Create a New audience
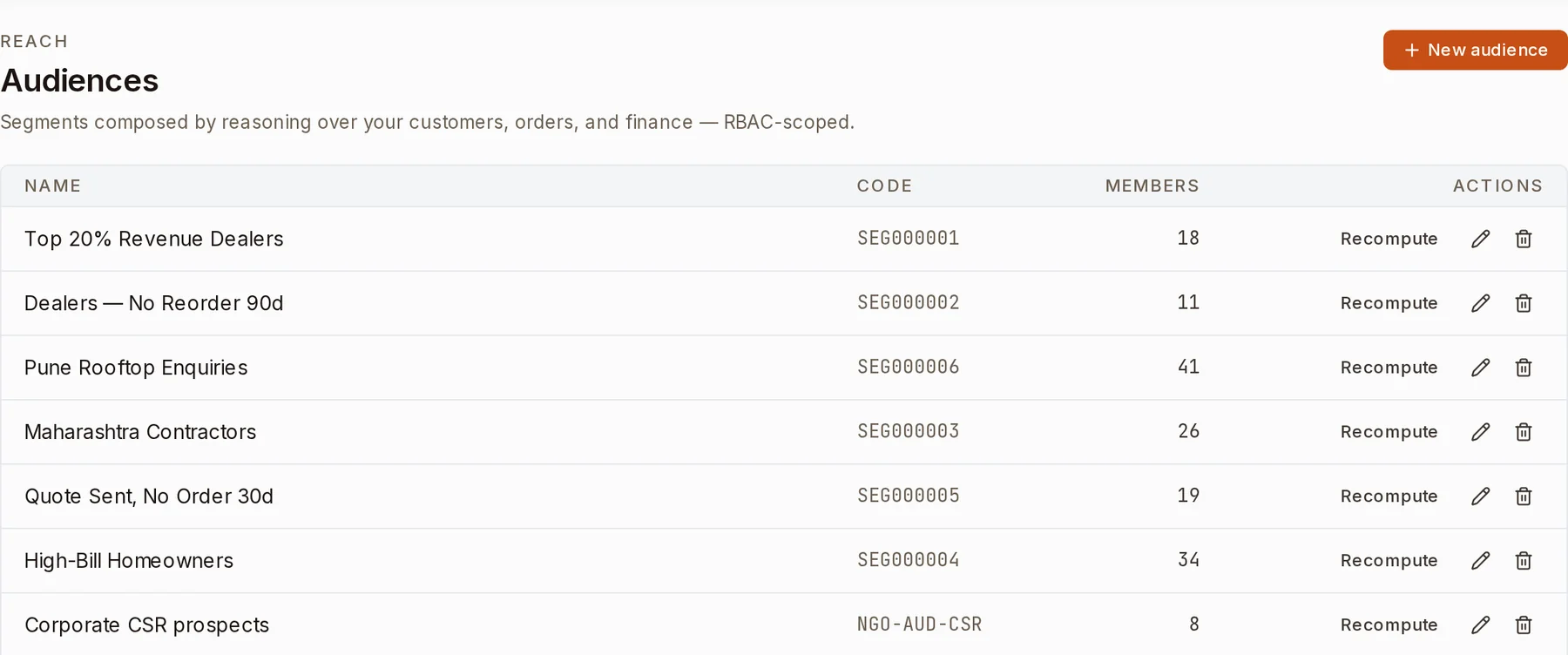1568x655 pixels. [1475, 50]
